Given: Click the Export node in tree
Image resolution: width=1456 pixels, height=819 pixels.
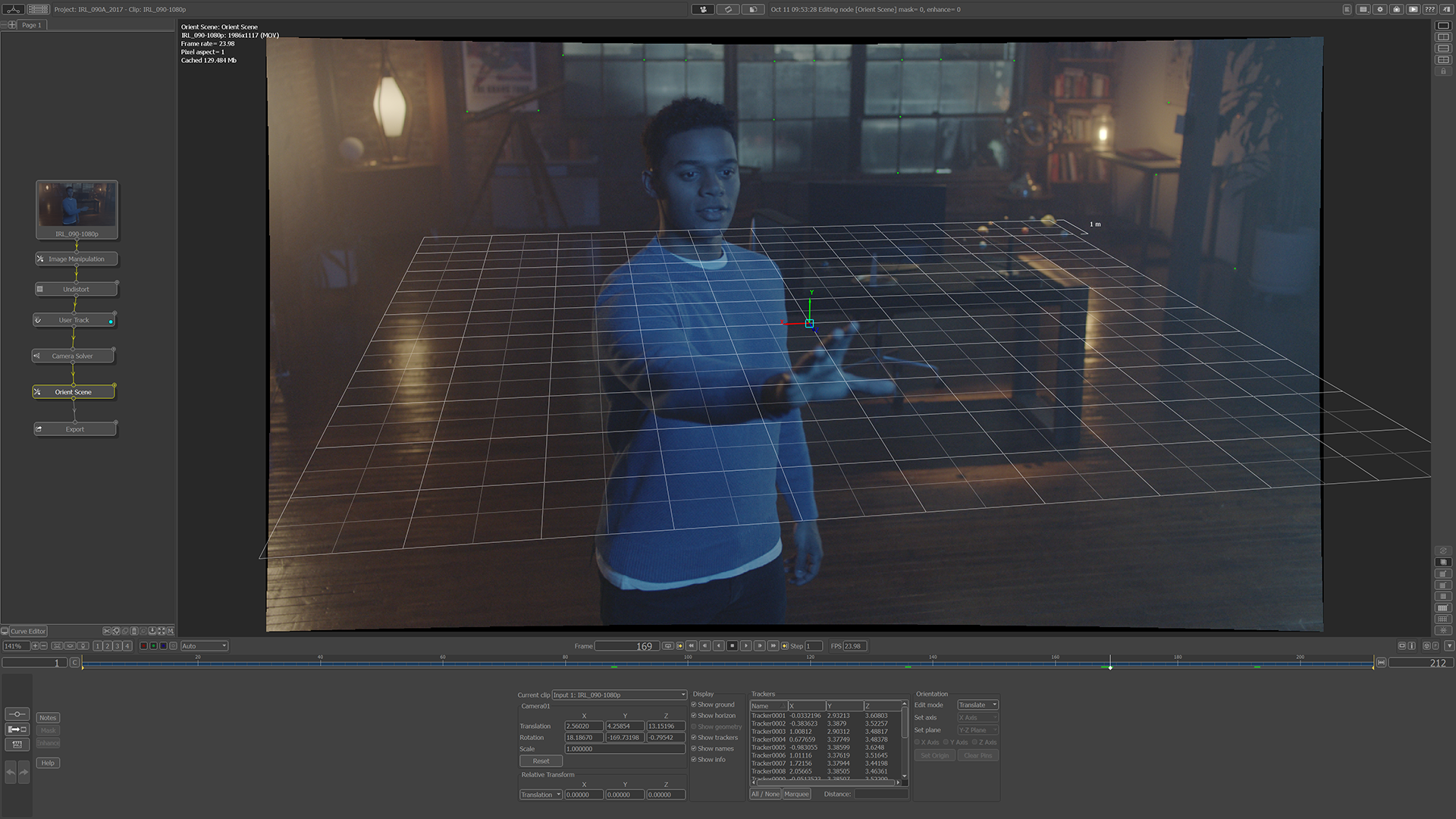Looking at the screenshot, I should click(x=74, y=429).
